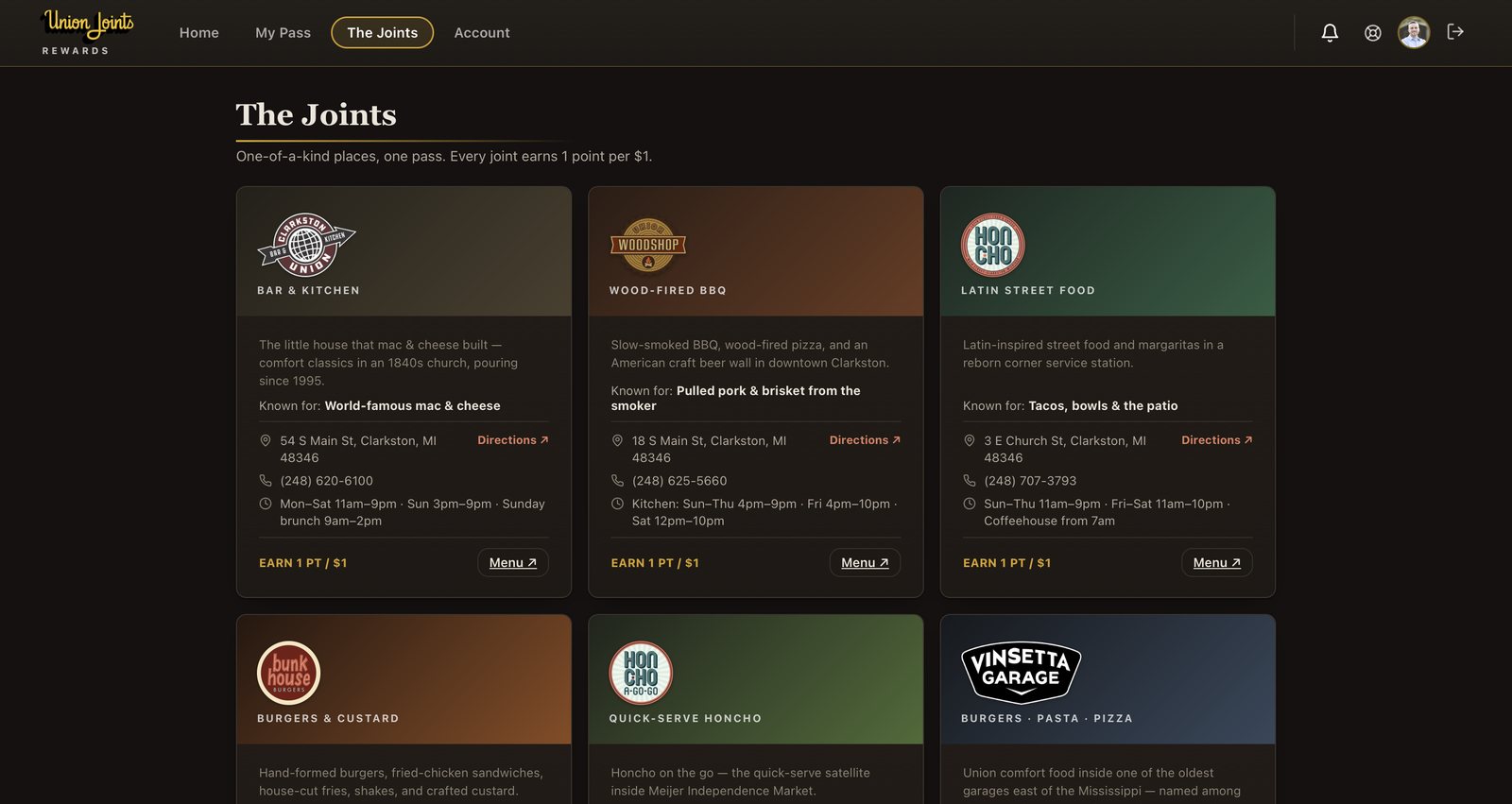Click the log out icon
This screenshot has height=804, width=1512.
pyautogui.click(x=1455, y=32)
